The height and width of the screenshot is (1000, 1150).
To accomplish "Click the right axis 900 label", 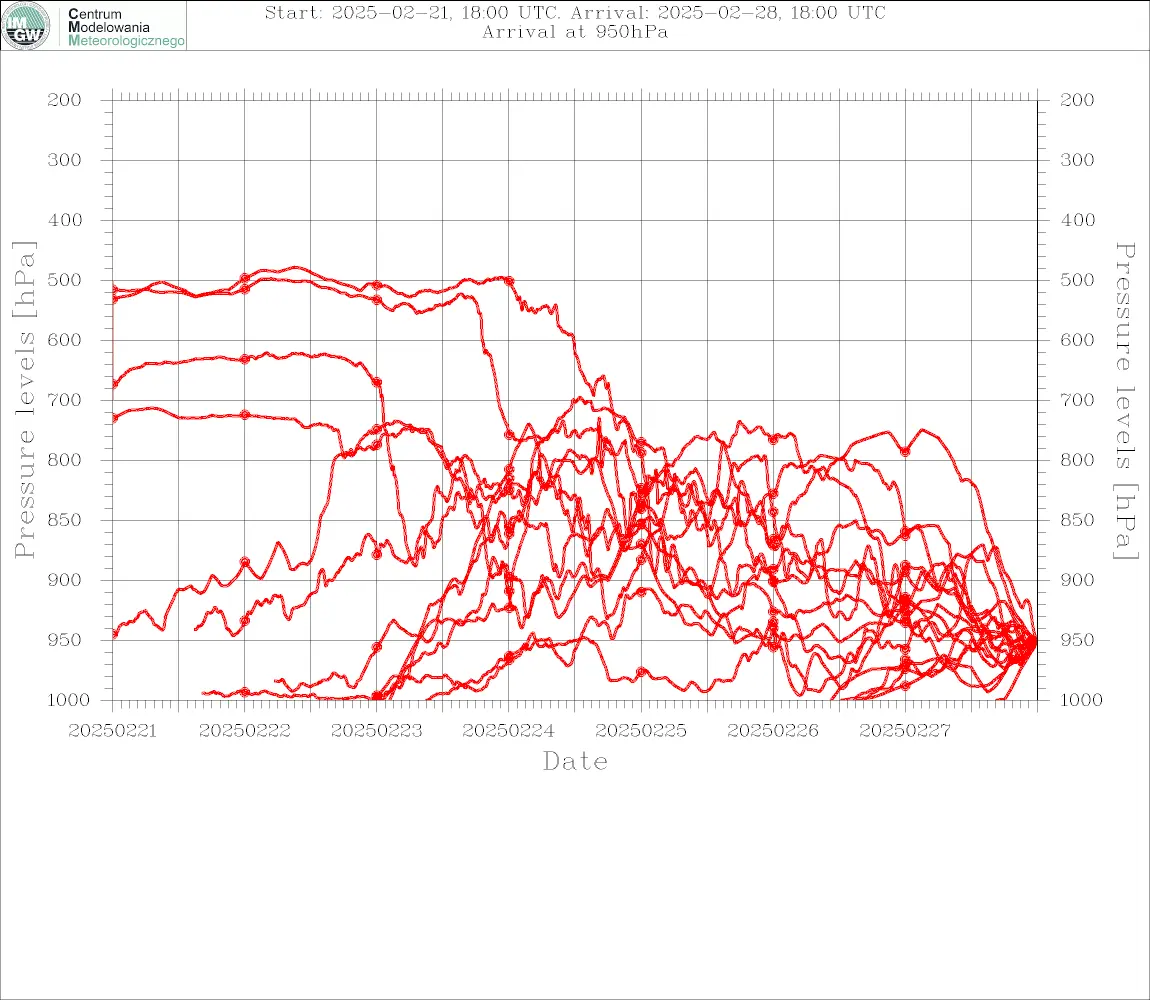I will point(1077,580).
